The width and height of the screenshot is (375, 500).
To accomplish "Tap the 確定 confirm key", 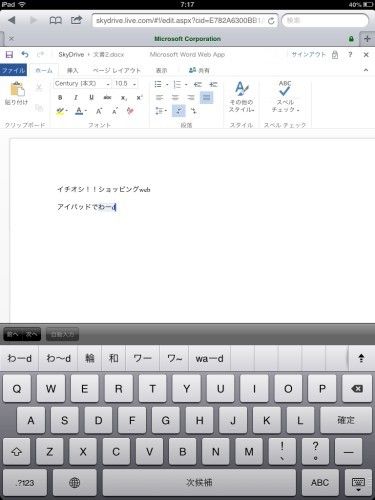I will tap(346, 420).
